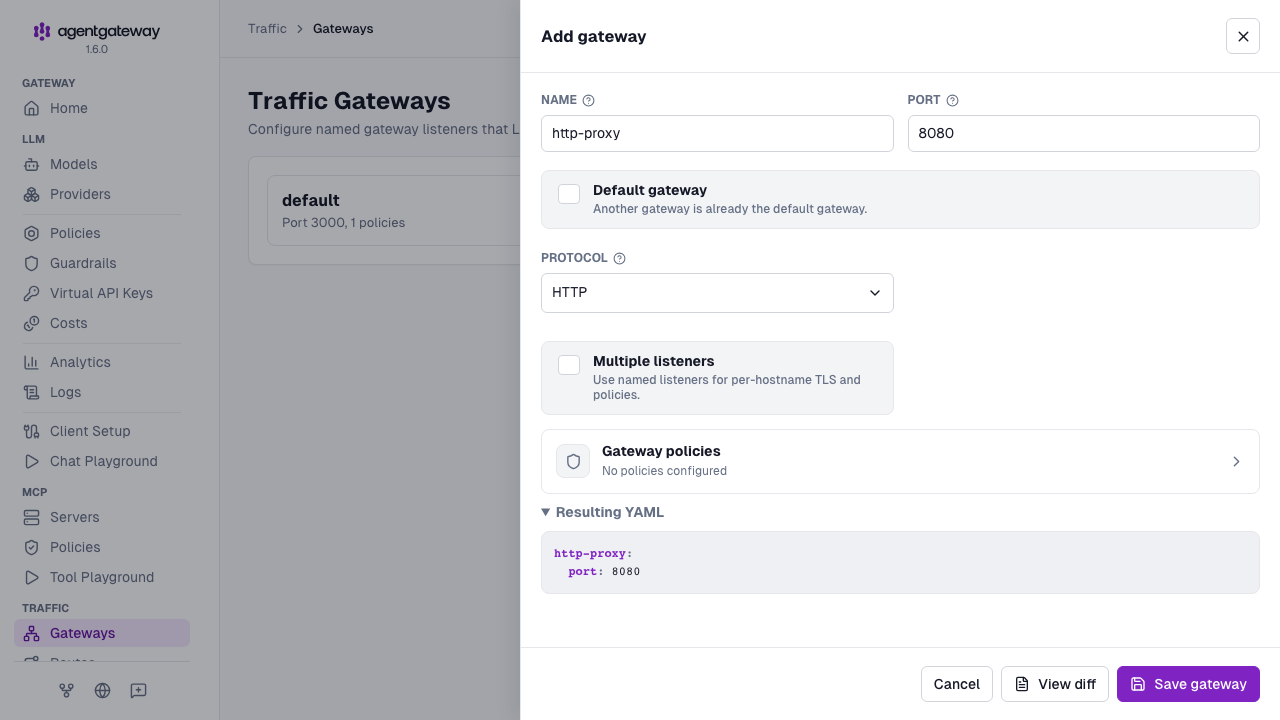Click View diff button
Screen dimensions: 1280x720
[x=1055, y=684]
